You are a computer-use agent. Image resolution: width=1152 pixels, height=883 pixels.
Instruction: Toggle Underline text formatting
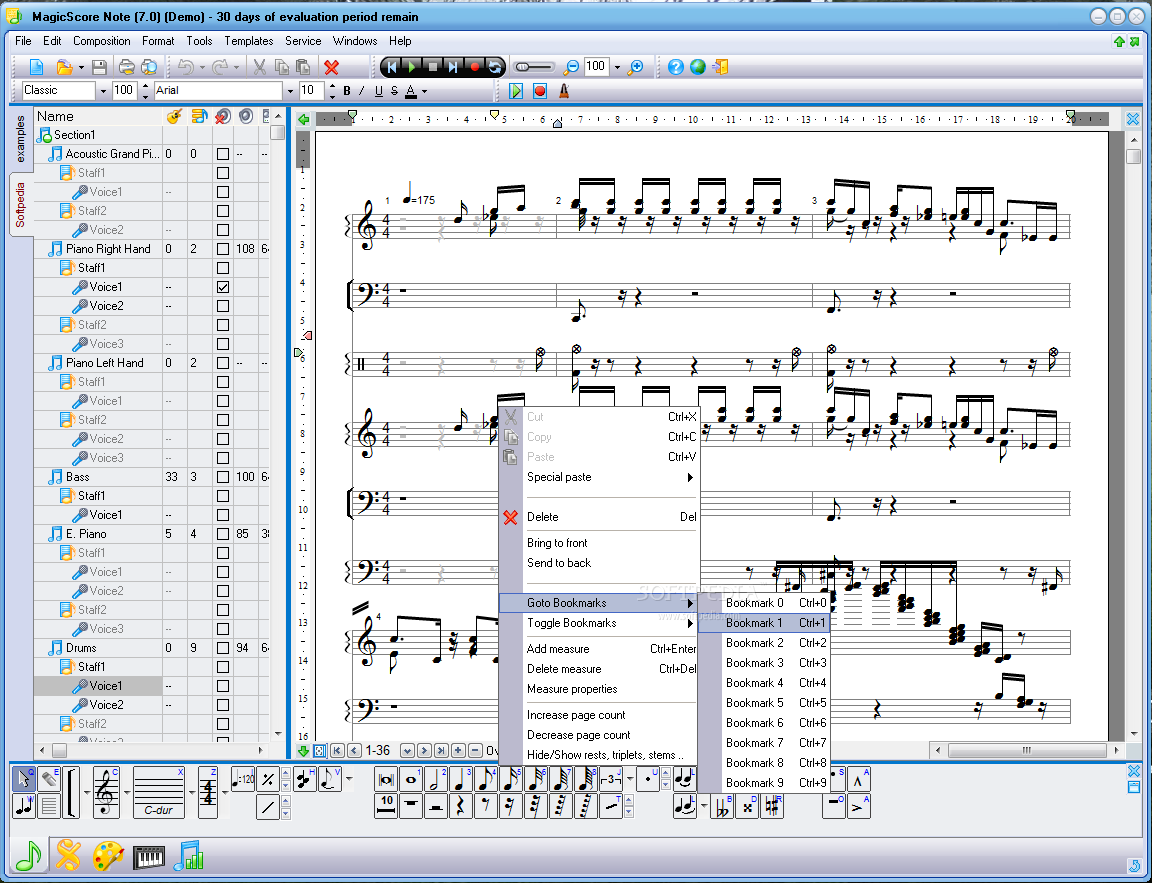coord(378,90)
